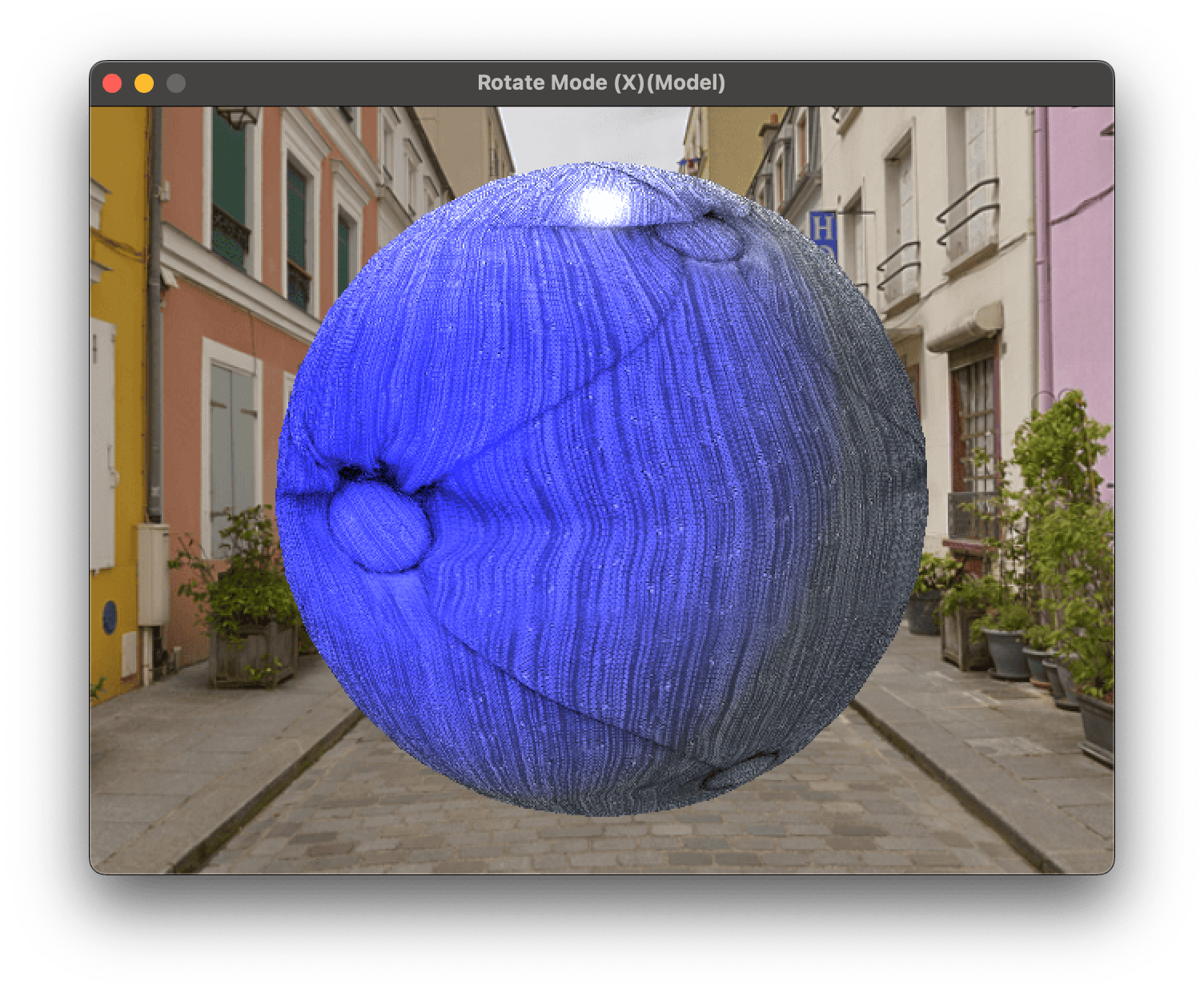1204x993 pixels.
Task: Minimize the window with the yellow button
Action: tap(144, 83)
